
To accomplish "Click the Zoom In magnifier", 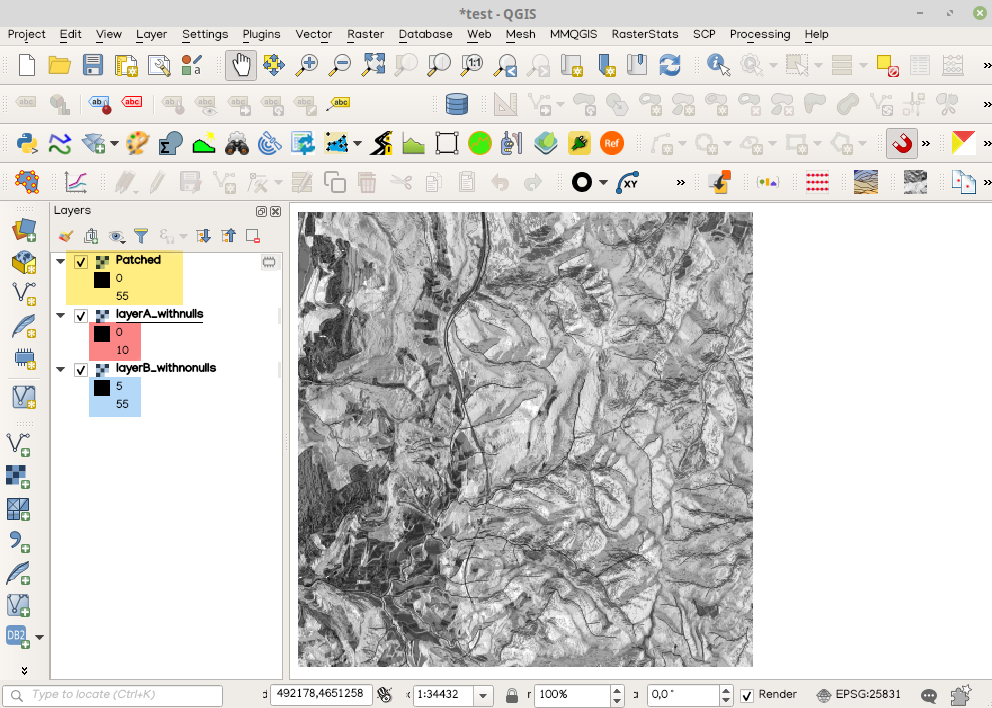I will (x=307, y=65).
